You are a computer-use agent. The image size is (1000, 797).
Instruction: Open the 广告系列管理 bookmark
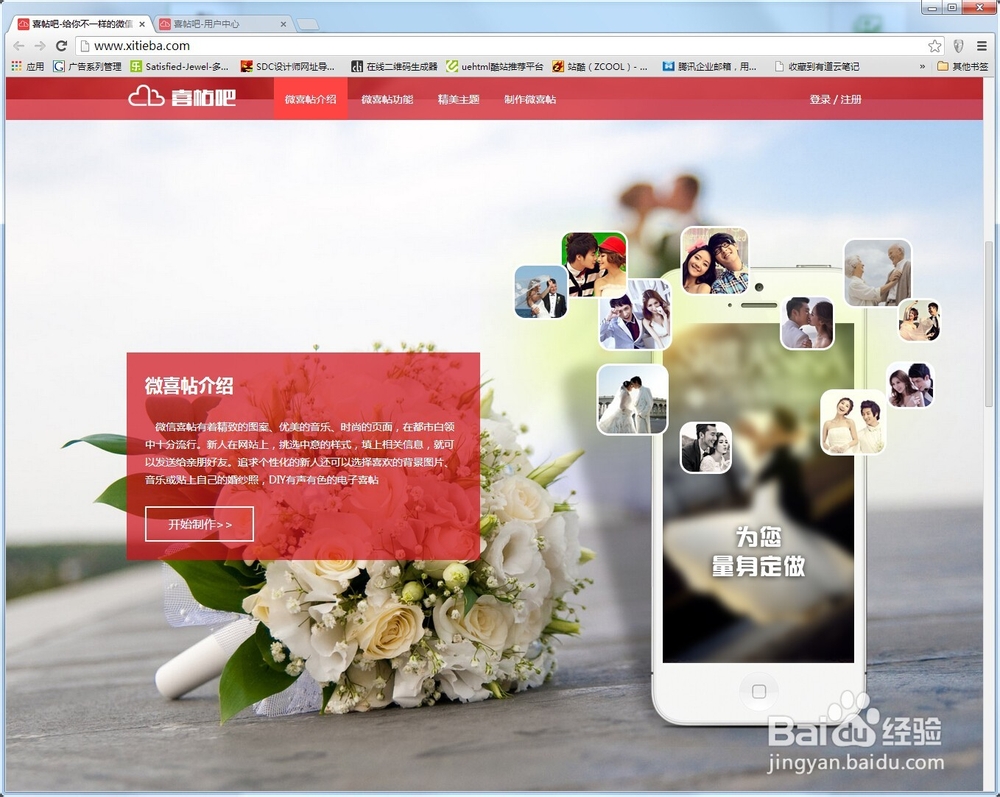87,66
